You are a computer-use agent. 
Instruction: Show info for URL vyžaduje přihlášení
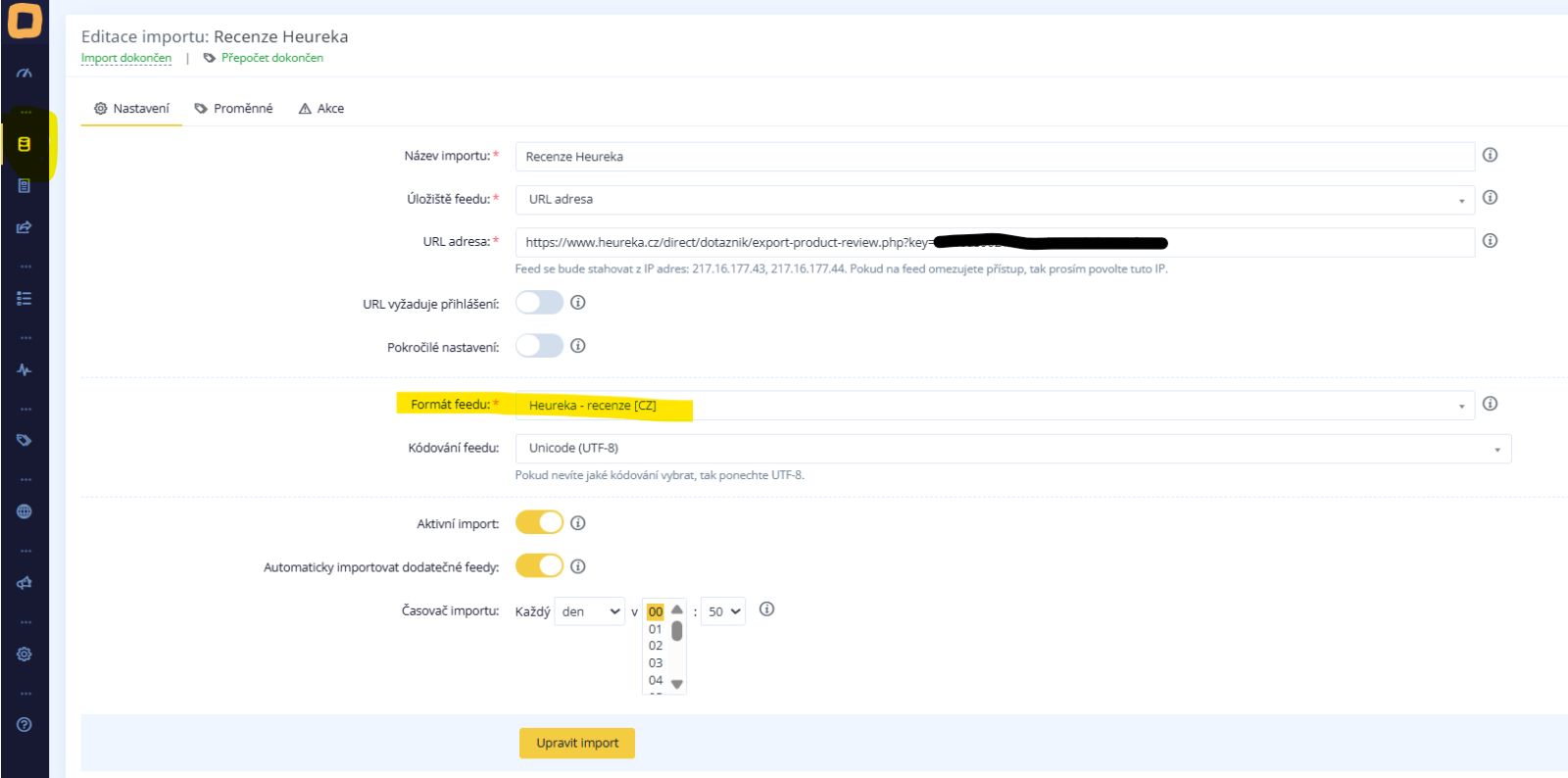pos(578,303)
